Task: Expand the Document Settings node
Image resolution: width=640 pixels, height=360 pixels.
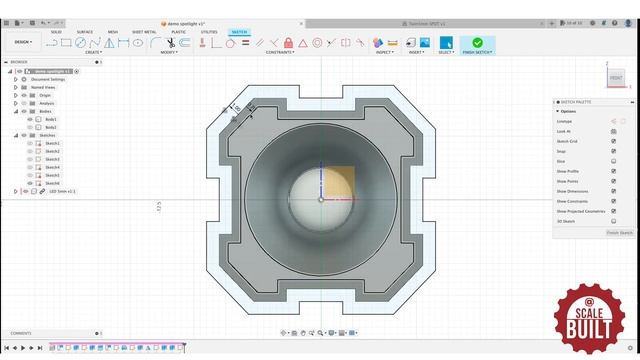Action: [16, 79]
